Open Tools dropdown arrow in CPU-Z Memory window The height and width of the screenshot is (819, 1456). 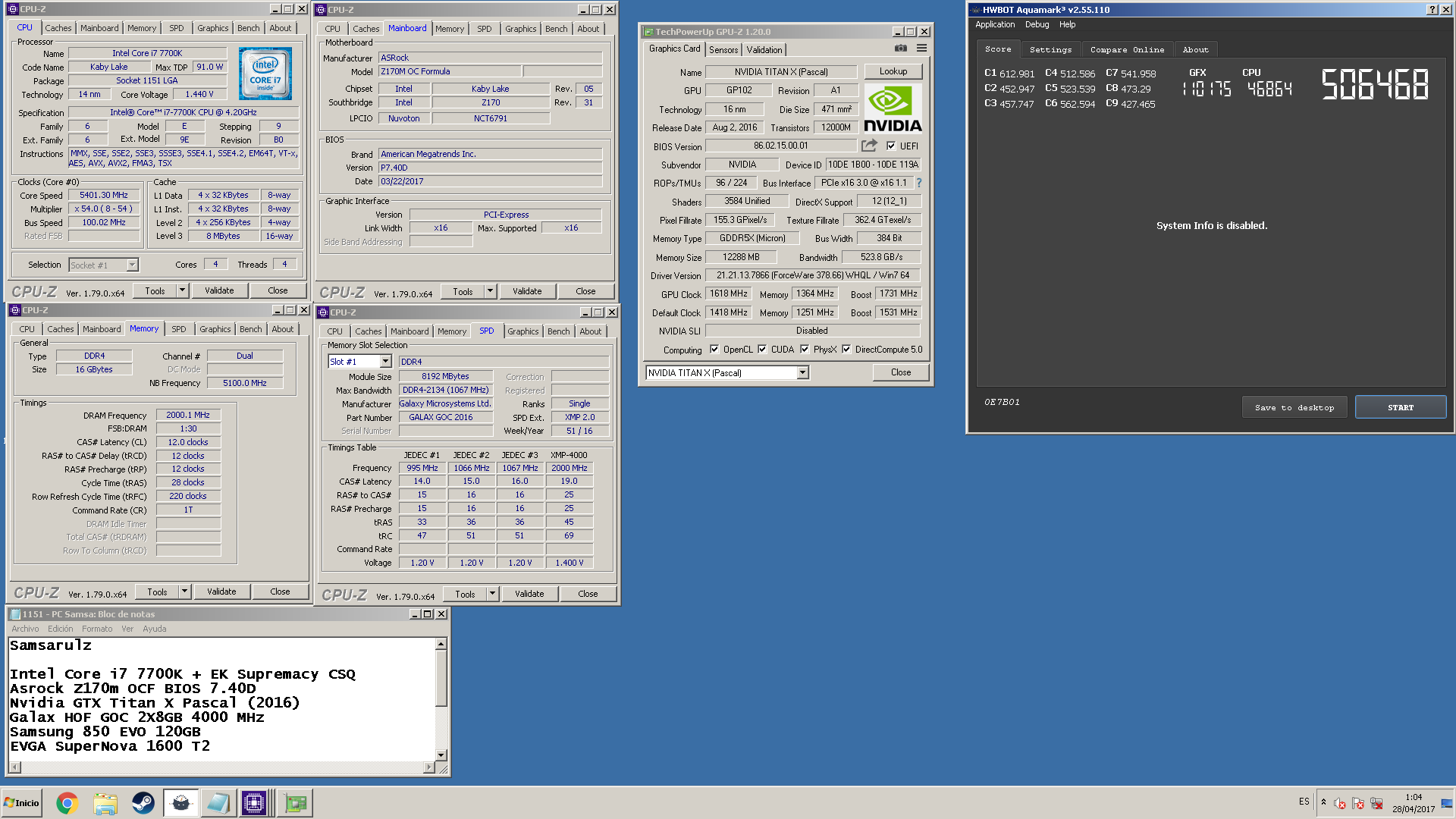pyautogui.click(x=184, y=591)
